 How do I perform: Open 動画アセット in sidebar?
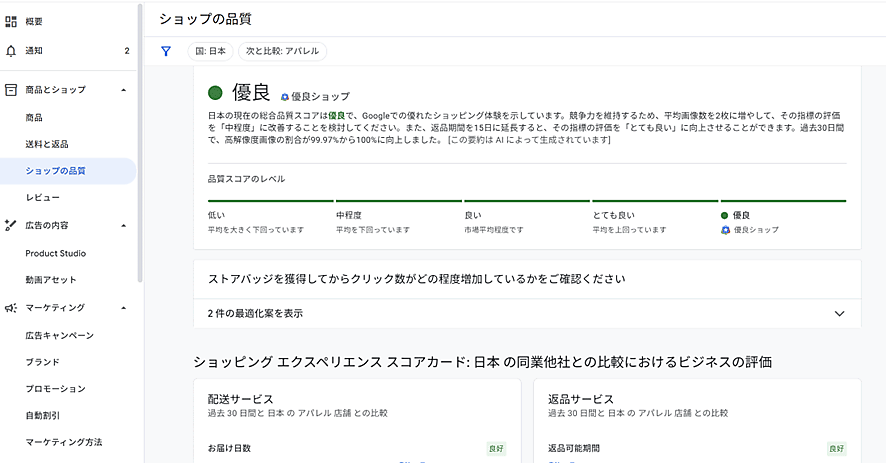coord(50,280)
